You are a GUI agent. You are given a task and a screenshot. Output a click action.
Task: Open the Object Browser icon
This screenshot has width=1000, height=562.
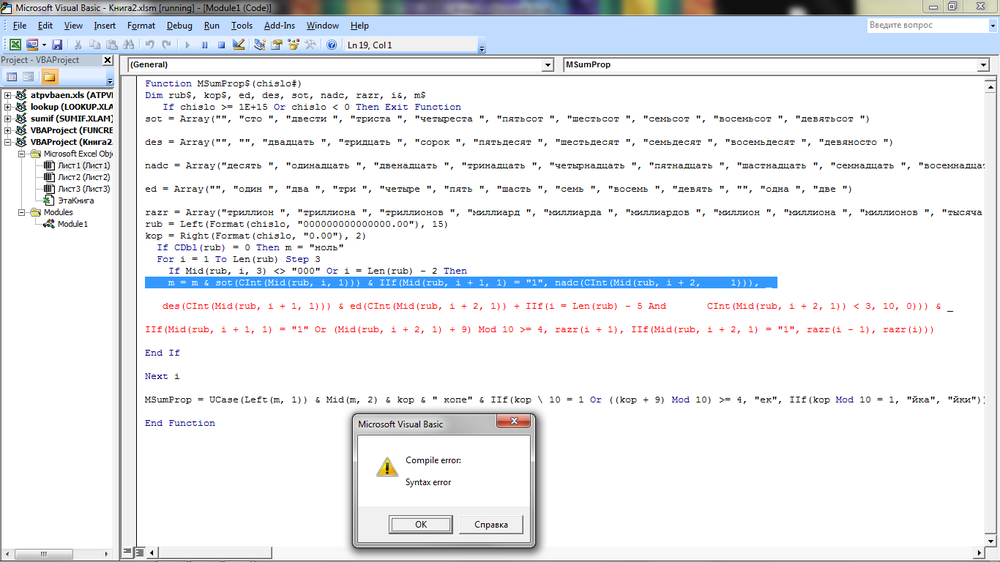pos(293,45)
